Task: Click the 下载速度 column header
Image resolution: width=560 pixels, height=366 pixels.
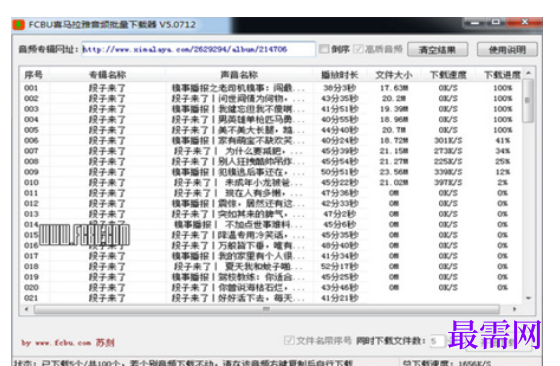Action: click(448, 75)
